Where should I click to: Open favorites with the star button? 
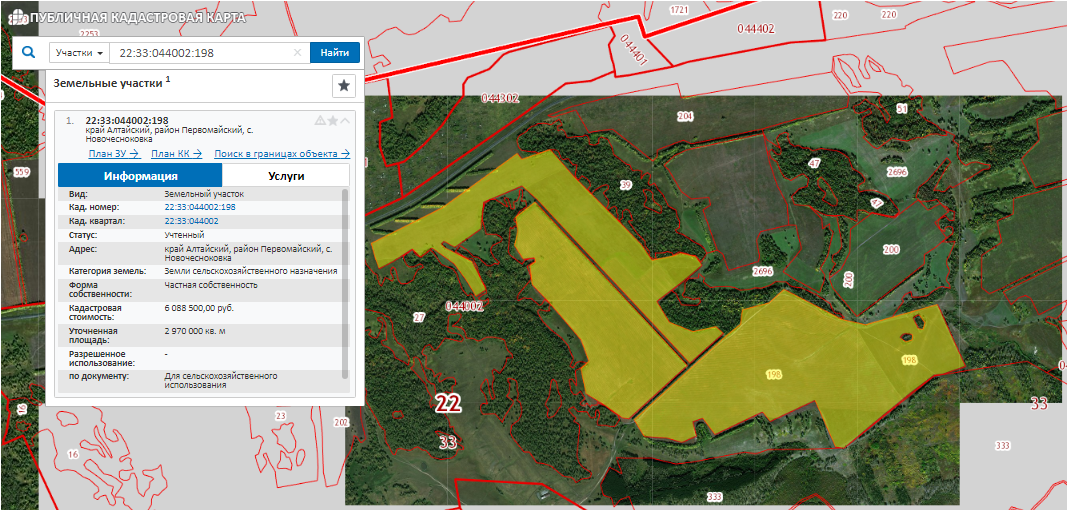[344, 86]
